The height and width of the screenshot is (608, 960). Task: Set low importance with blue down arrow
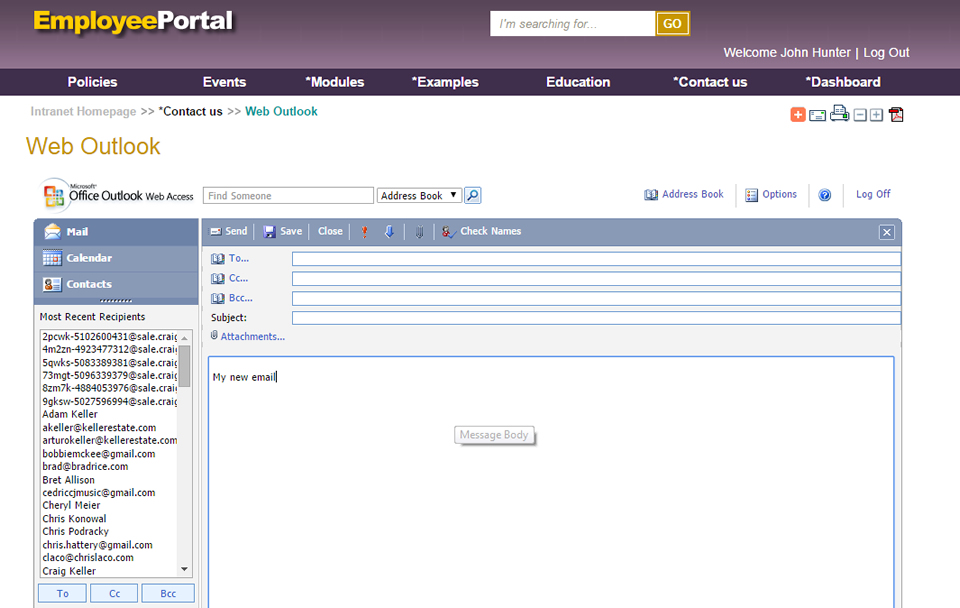390,232
